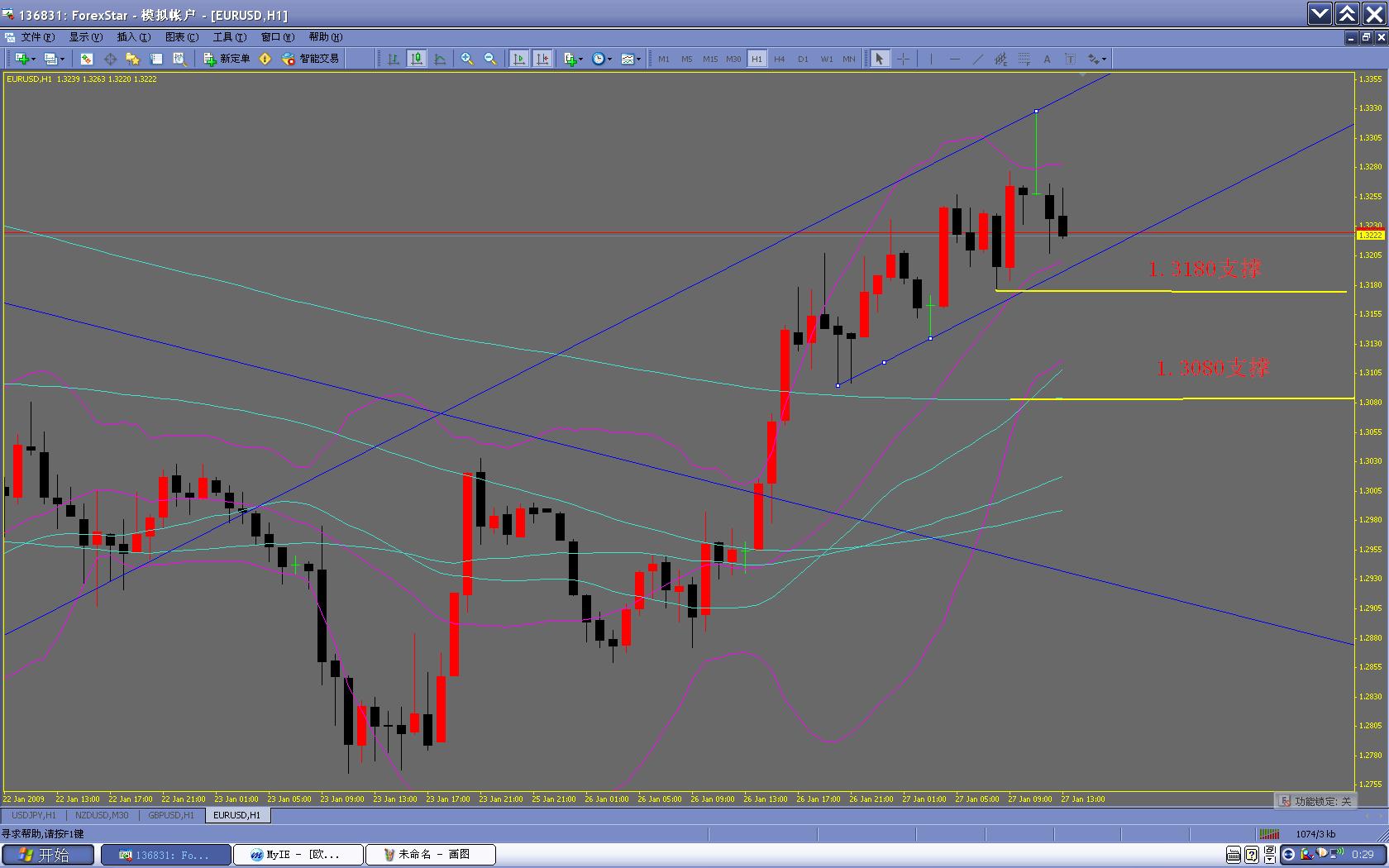The width and height of the screenshot is (1389, 868).
Task: Open the Market Watch window icon
Action: (87, 59)
